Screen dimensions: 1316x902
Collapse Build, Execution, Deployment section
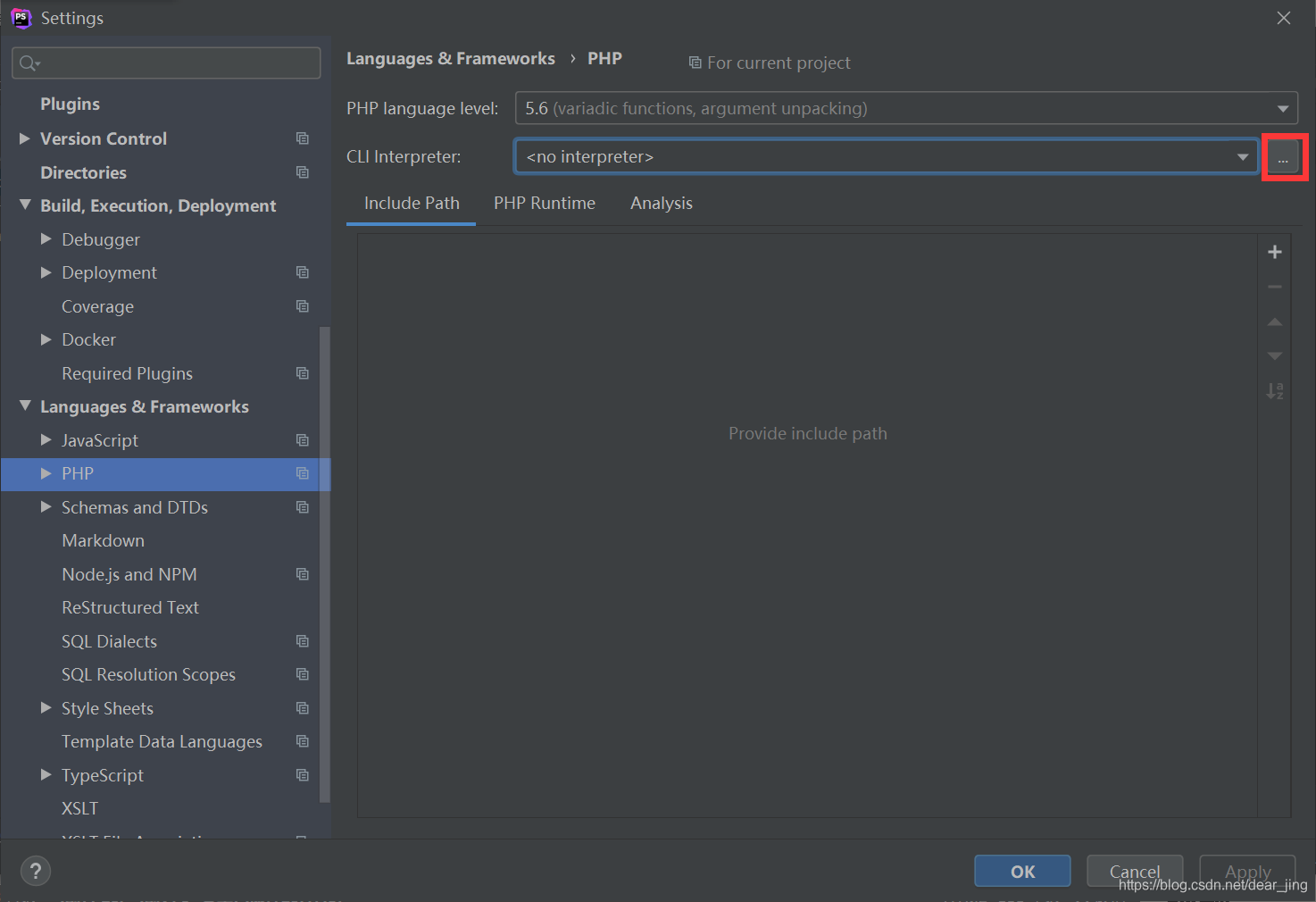point(25,205)
